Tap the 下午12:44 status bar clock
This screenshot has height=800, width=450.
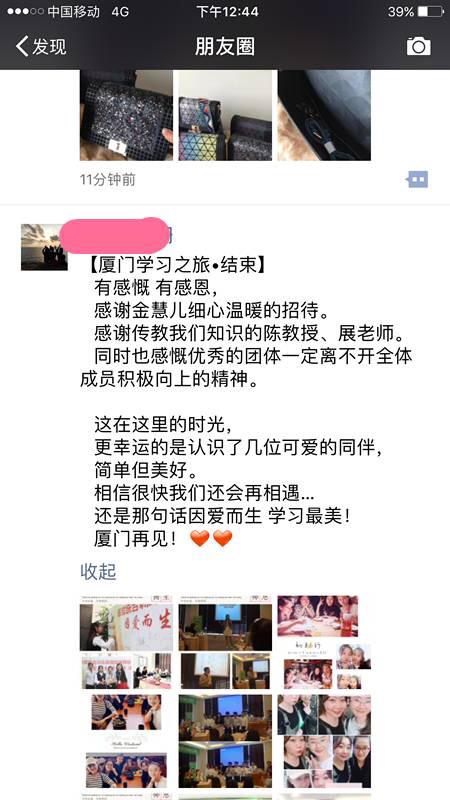(227, 11)
